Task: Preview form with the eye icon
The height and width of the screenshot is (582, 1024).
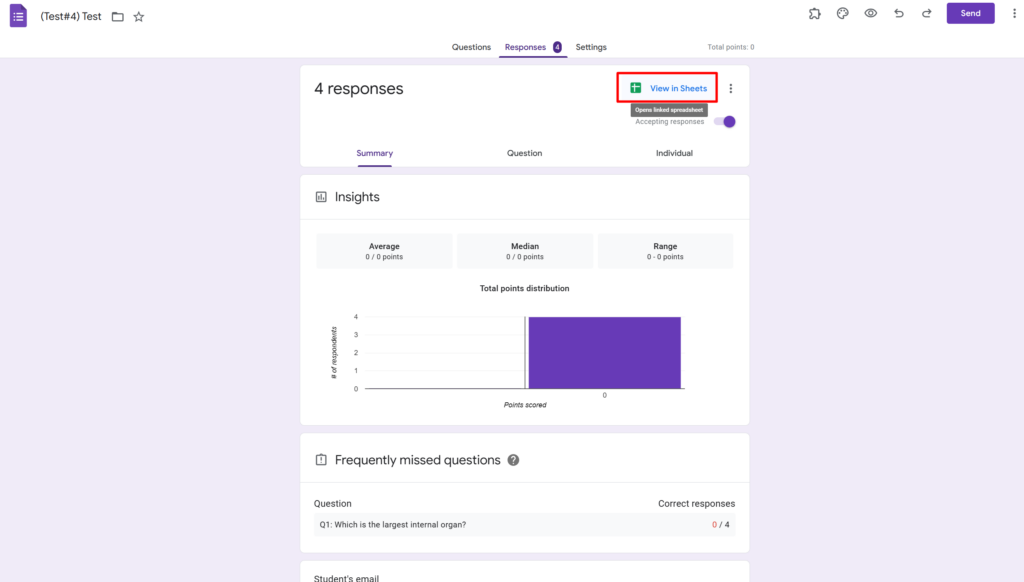Action: (871, 13)
